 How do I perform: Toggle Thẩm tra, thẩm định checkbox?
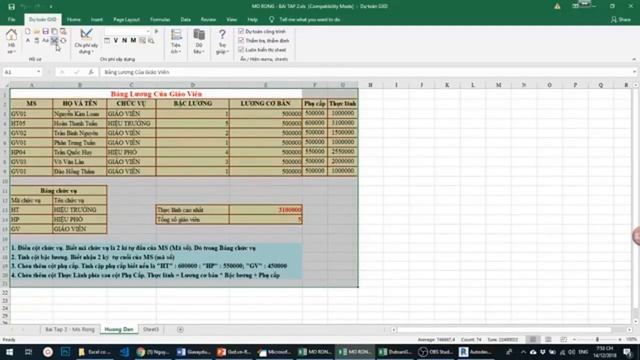click(x=241, y=40)
